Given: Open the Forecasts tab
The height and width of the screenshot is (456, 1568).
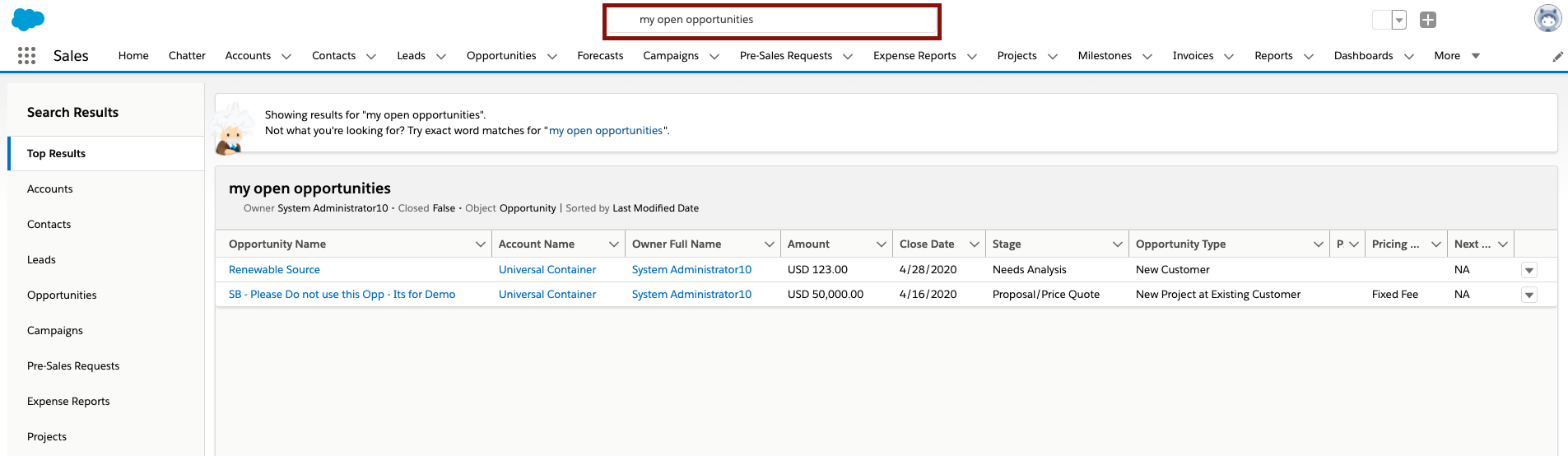Looking at the screenshot, I should click(x=600, y=56).
